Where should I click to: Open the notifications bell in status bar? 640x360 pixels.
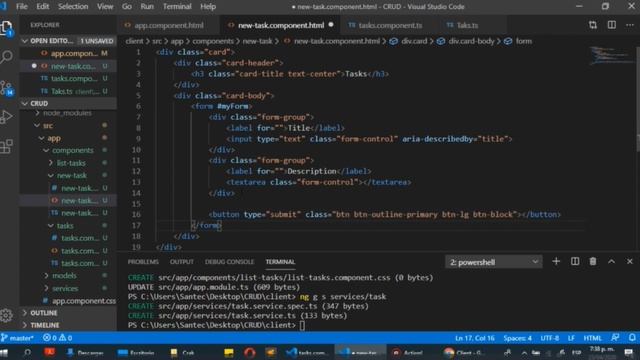[x=632, y=338]
